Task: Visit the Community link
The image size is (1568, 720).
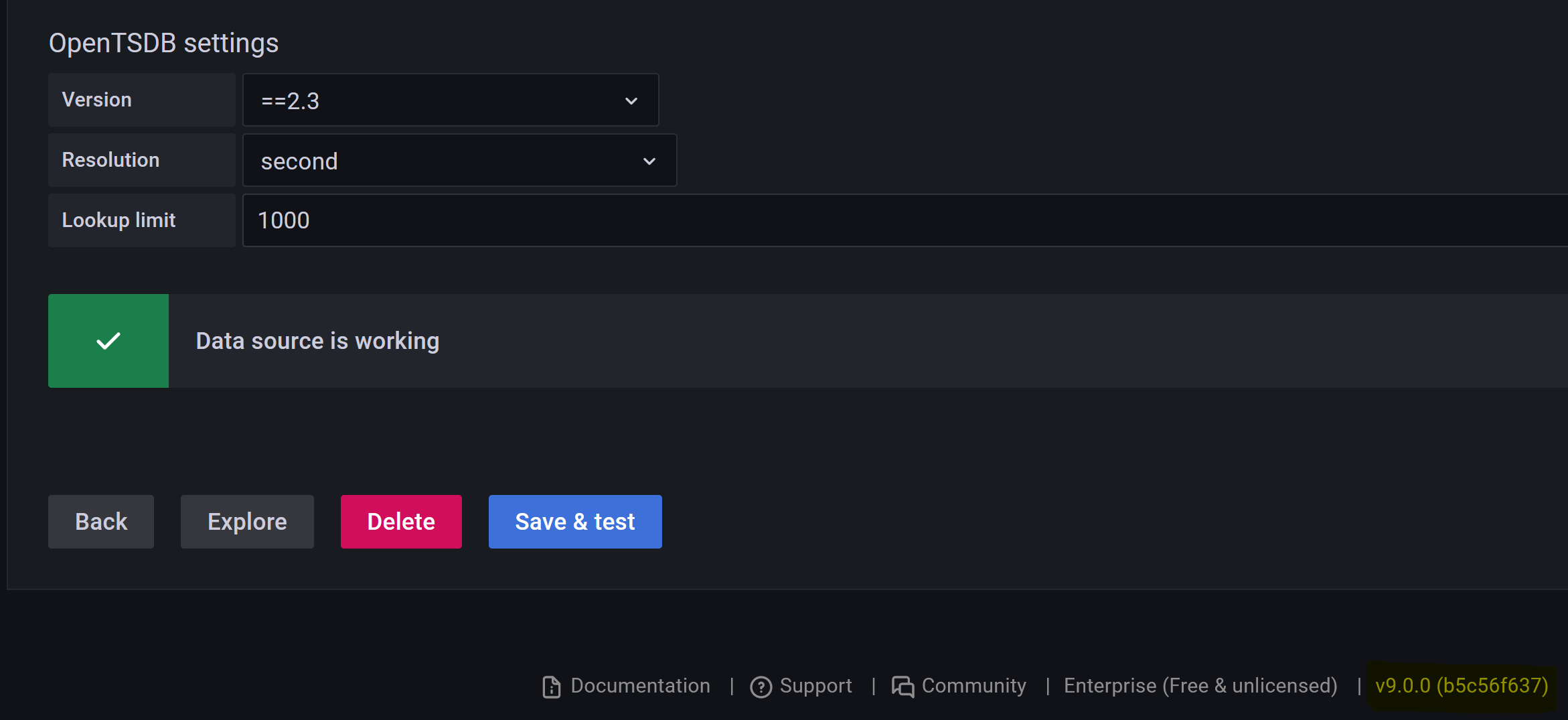Action: 973,685
